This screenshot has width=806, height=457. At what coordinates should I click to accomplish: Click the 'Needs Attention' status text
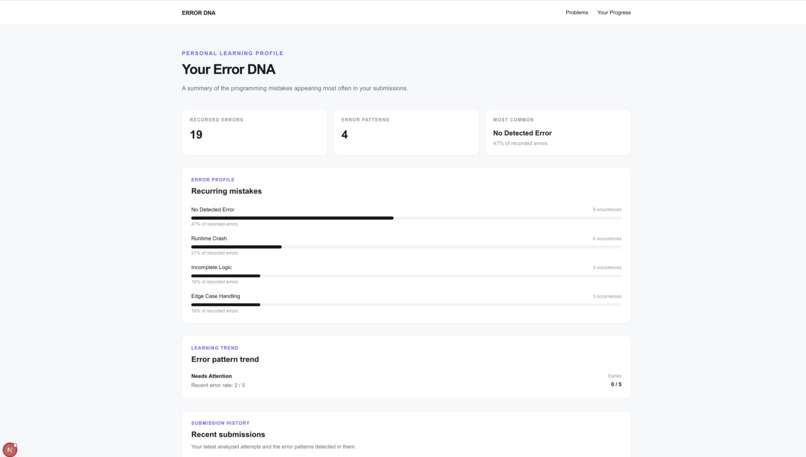(x=211, y=376)
